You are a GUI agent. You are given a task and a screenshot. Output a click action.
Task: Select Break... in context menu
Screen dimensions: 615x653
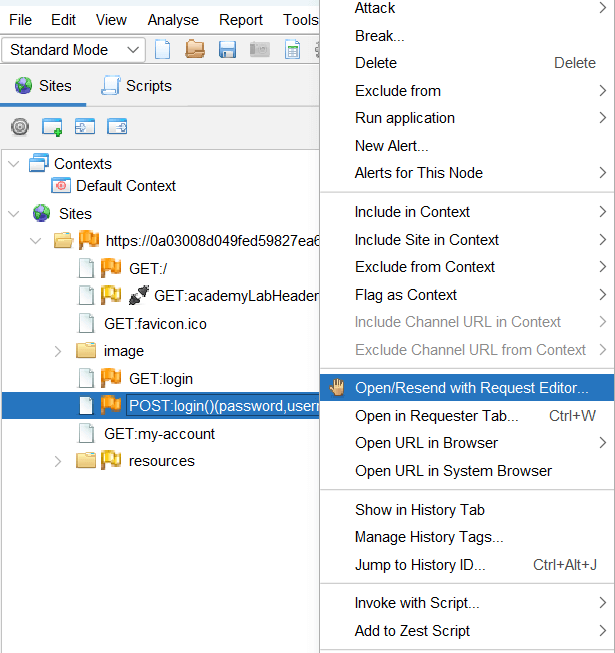coord(467,36)
